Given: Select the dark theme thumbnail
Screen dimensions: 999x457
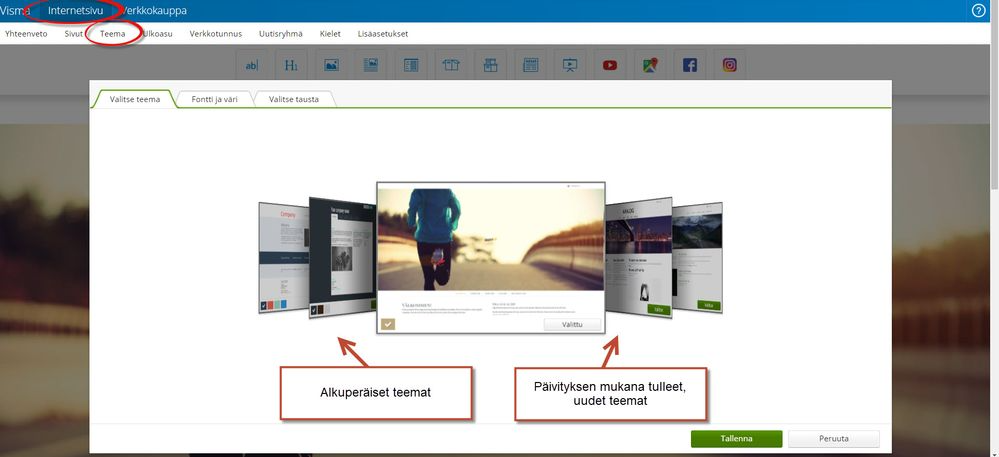Looking at the screenshot, I should pyautogui.click(x=342, y=257).
